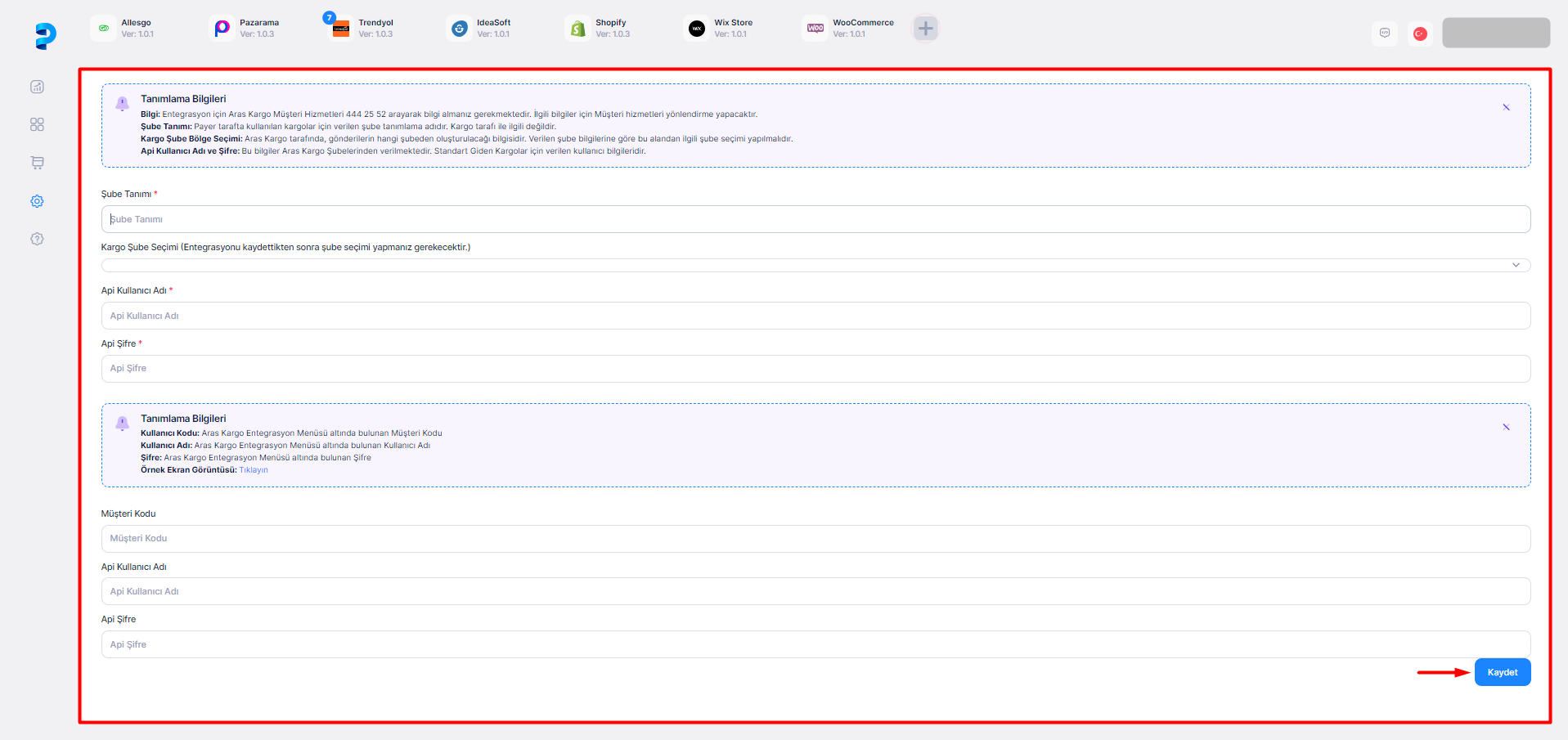Open the settings gear sidebar icon

37,201
